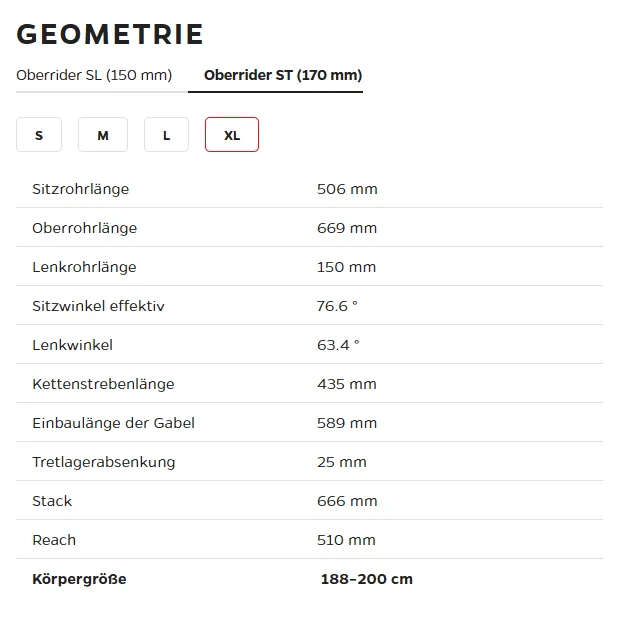Click the Lenkrohrlänge row label
The height and width of the screenshot is (619, 633).
pos(84,267)
